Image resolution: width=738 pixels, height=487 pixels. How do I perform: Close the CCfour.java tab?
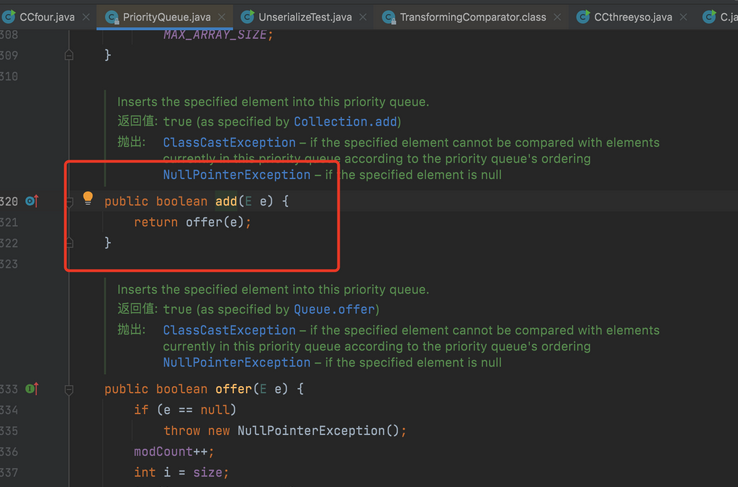[86, 17]
